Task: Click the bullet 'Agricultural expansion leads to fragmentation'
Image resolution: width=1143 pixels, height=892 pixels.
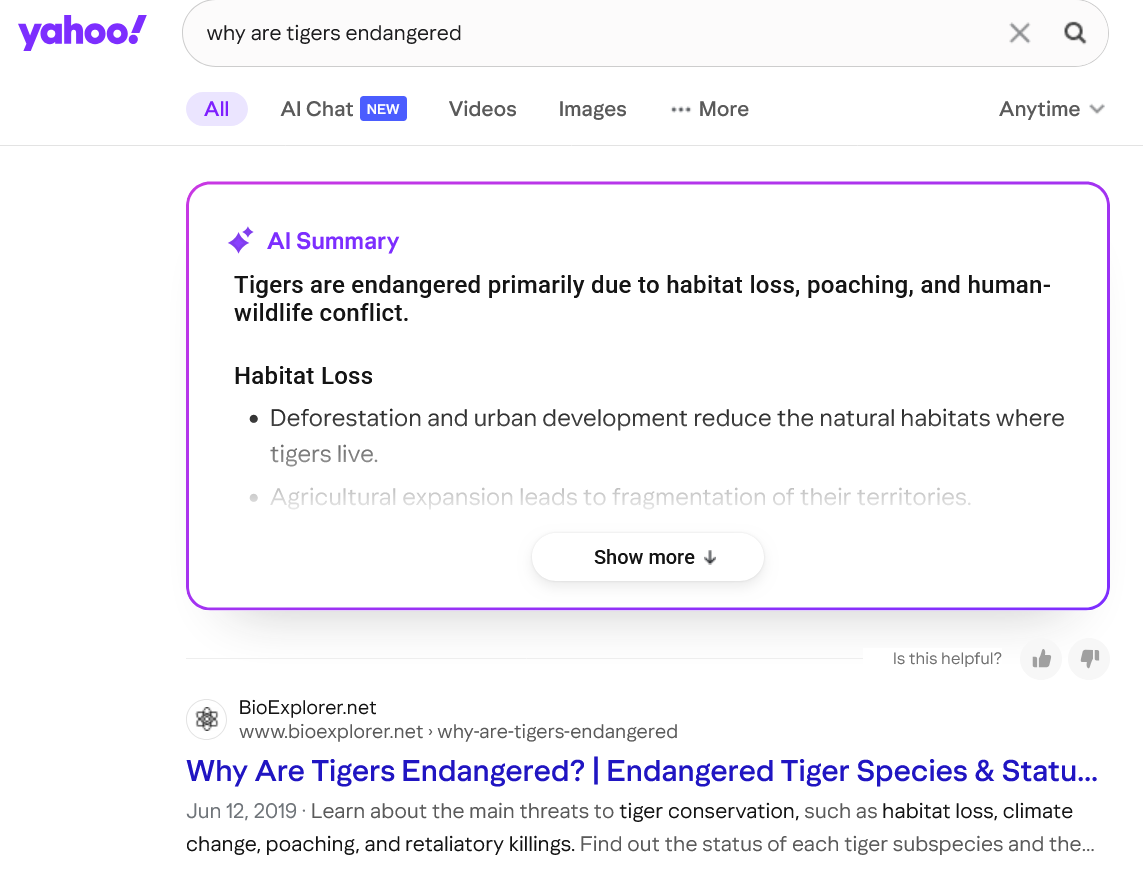Action: 620,496
